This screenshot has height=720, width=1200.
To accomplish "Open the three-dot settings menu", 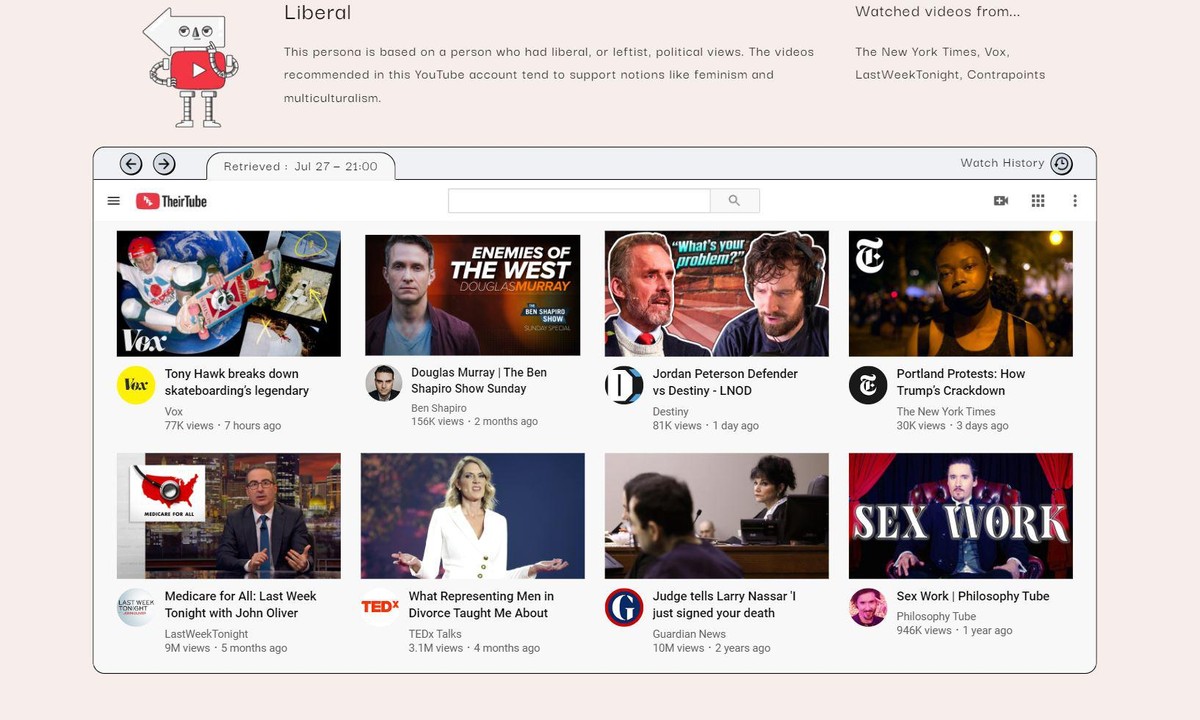I will 1075,201.
